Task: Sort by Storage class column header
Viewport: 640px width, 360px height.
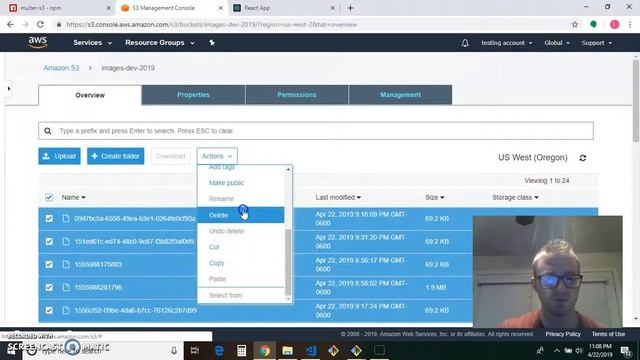Action: pyautogui.click(x=515, y=197)
